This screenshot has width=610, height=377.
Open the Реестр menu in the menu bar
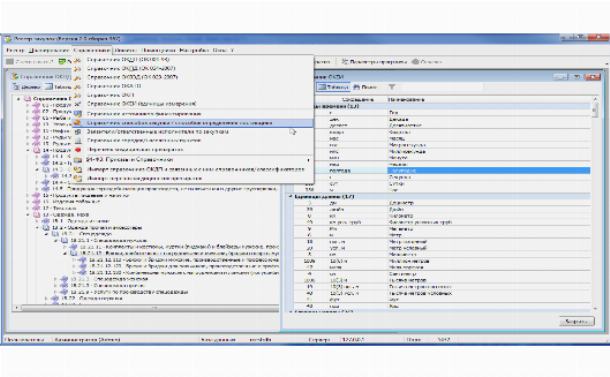15,50
